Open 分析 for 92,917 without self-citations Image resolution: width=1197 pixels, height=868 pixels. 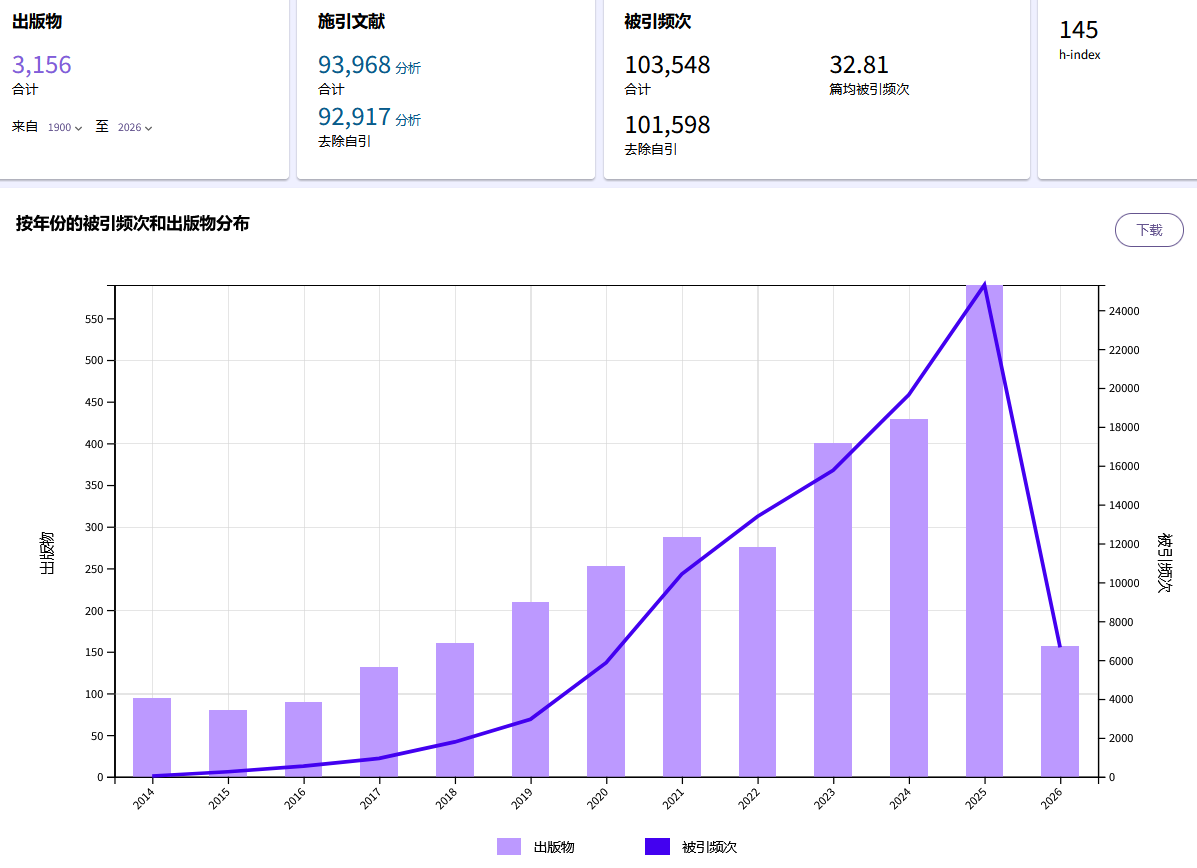pos(410,118)
